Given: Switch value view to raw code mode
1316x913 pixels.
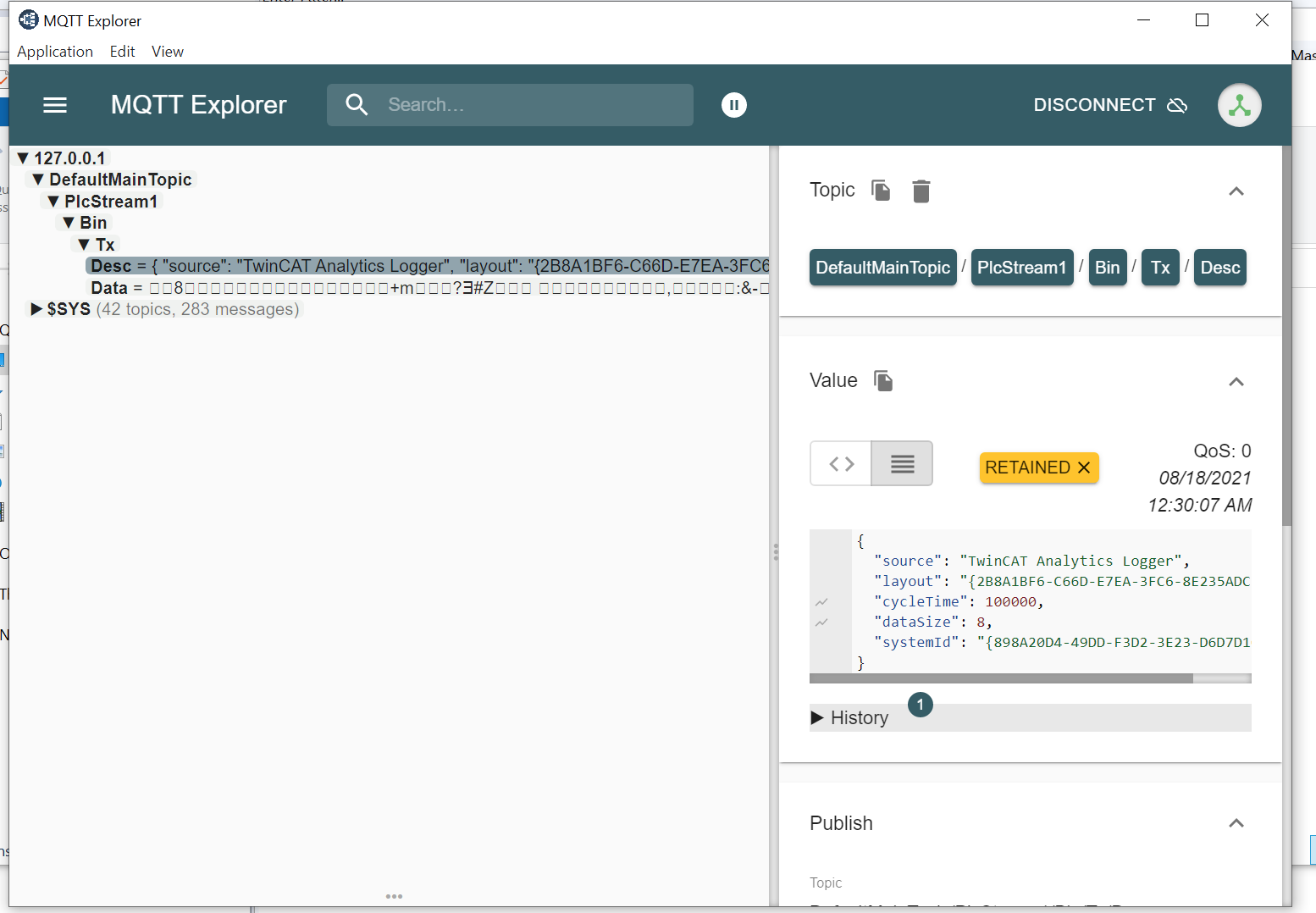Looking at the screenshot, I should [841, 463].
